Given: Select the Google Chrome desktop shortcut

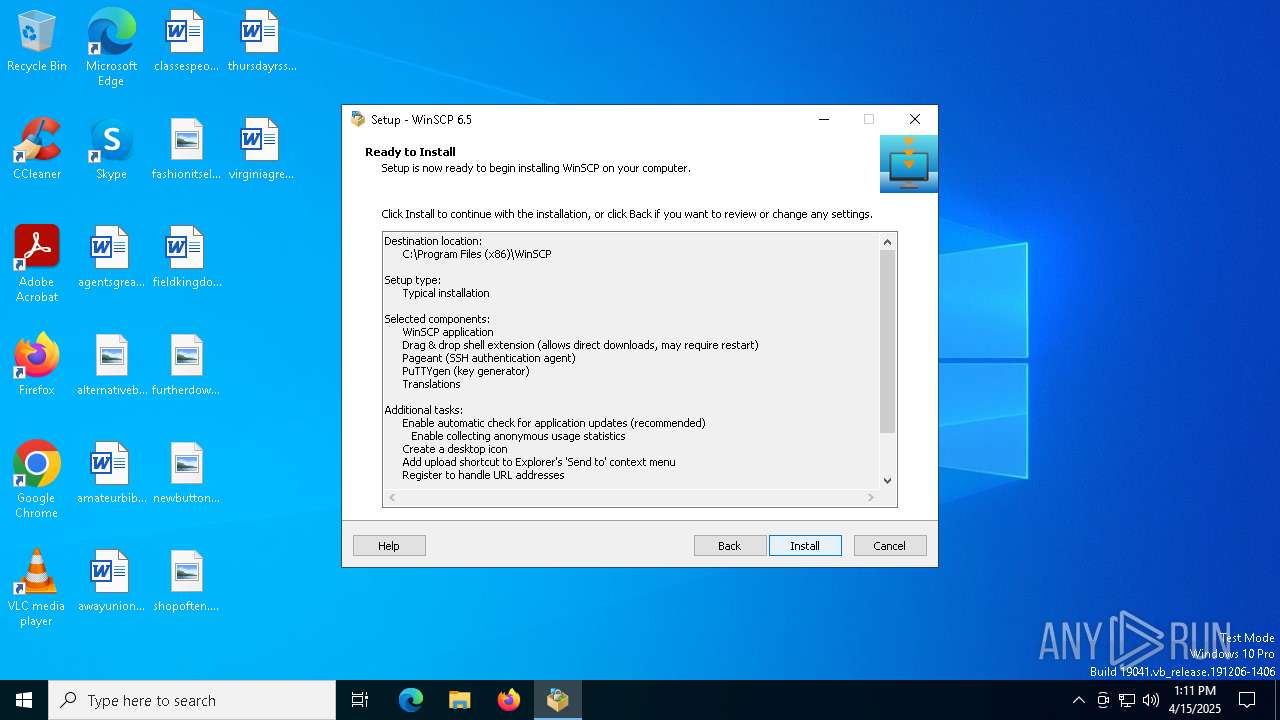Looking at the screenshot, I should [x=37, y=480].
